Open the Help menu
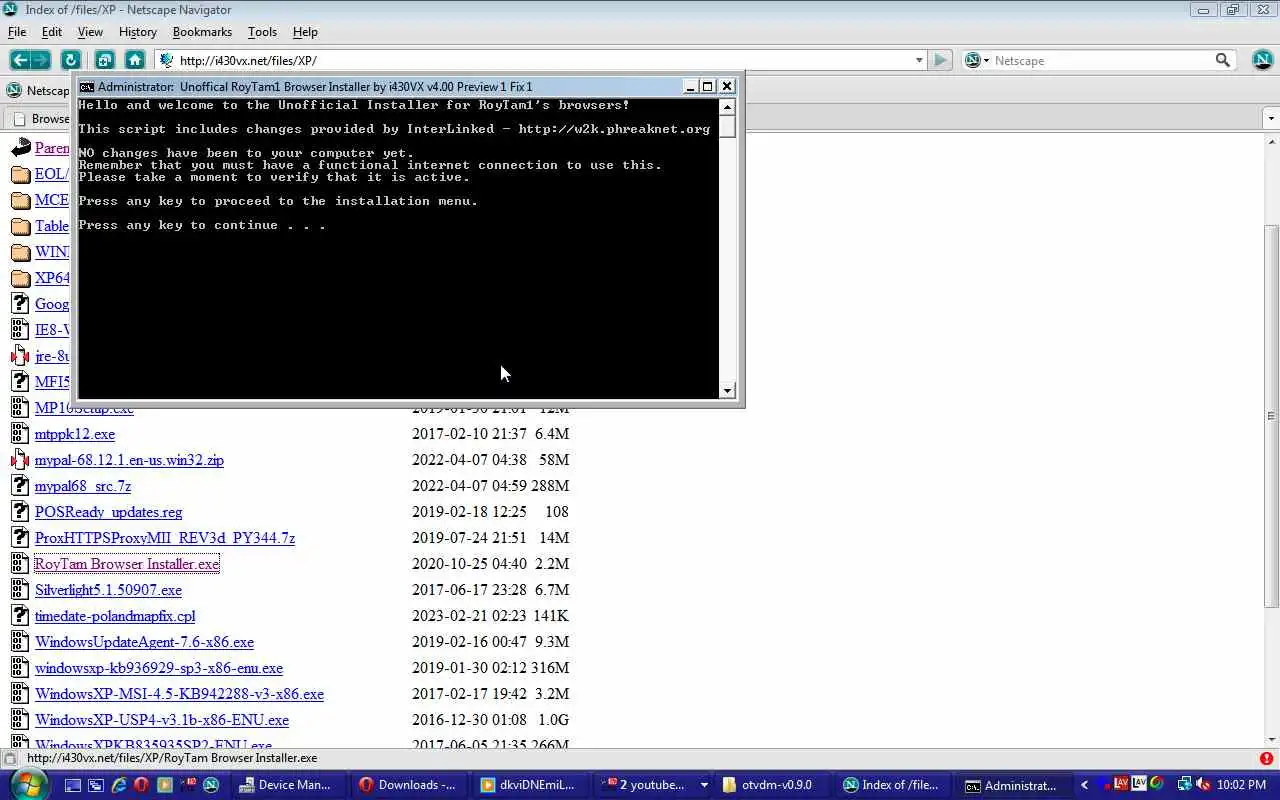1280x800 pixels. 305,32
